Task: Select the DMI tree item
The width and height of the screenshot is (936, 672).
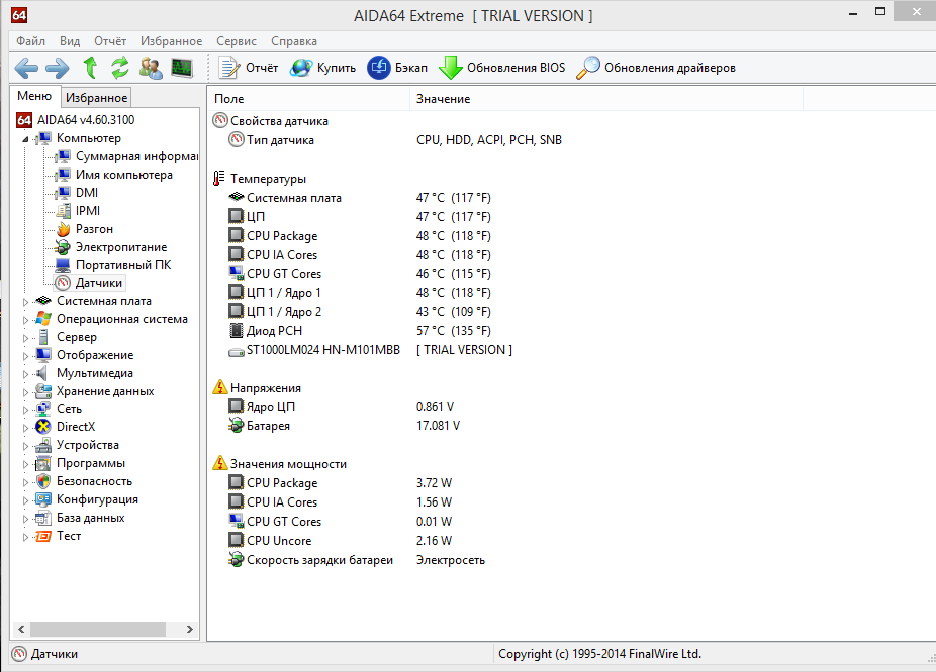Action: (x=87, y=193)
